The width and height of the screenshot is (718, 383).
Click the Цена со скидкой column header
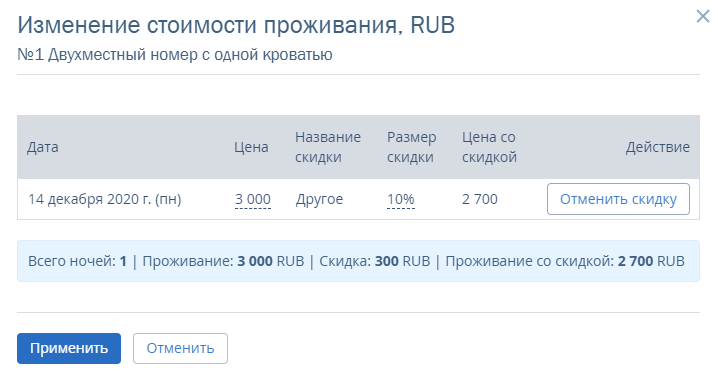[x=489, y=147]
